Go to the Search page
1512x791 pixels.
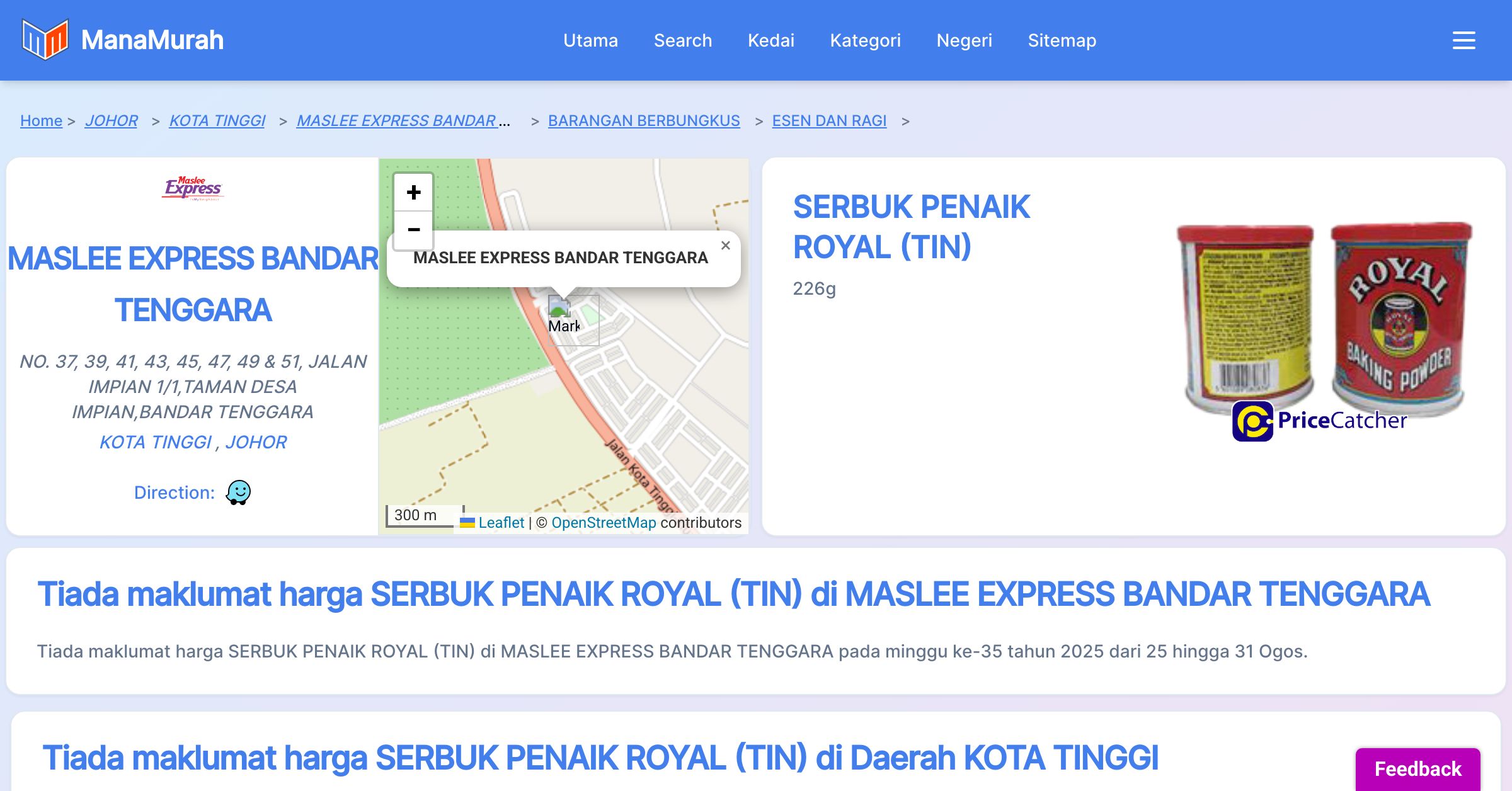click(682, 40)
